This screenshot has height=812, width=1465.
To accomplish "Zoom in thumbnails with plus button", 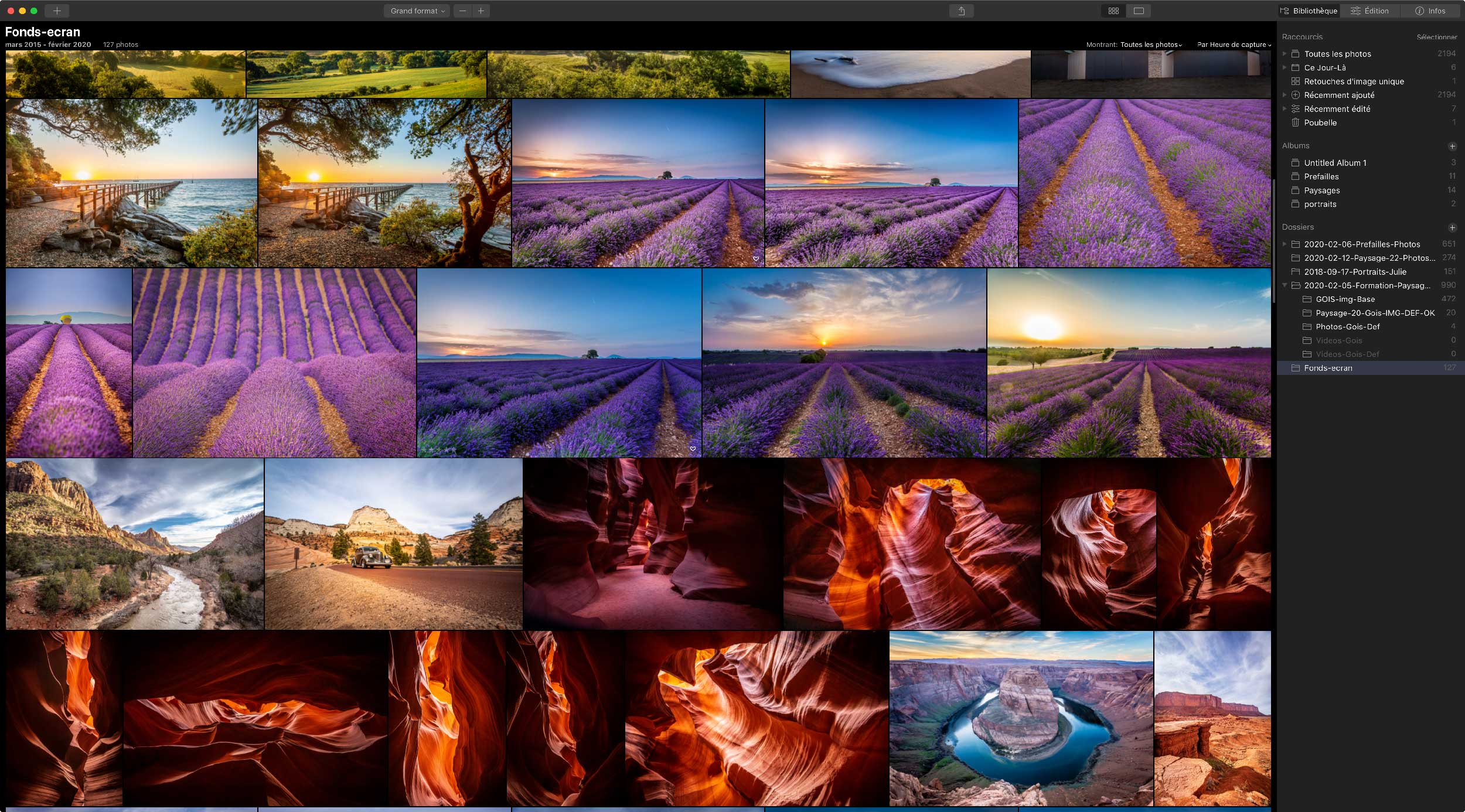I will pyautogui.click(x=481, y=11).
